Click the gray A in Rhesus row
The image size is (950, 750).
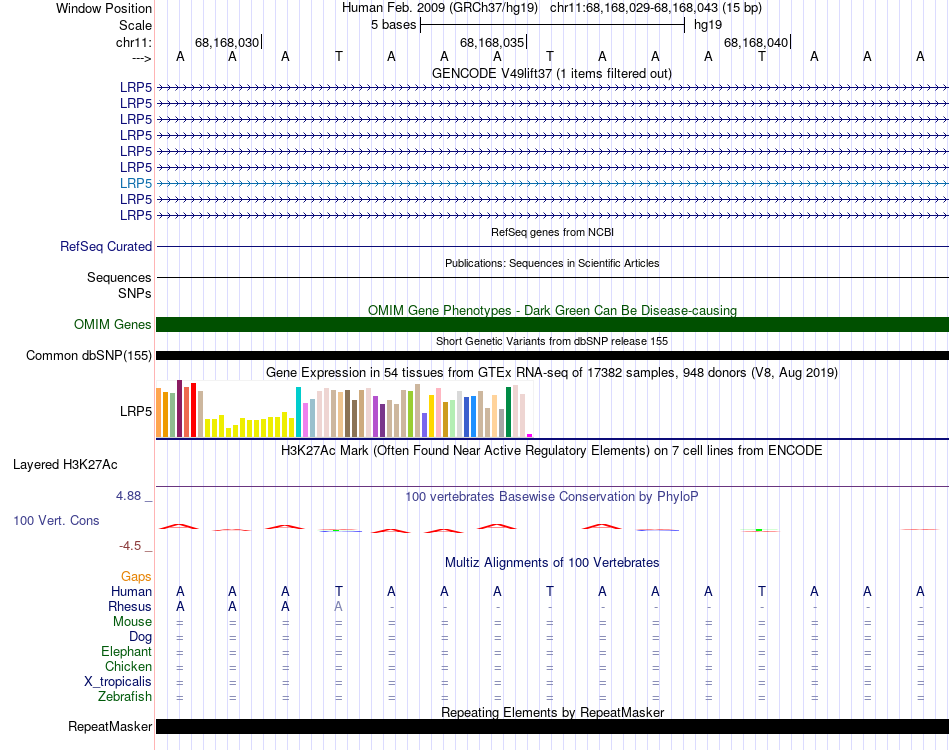(x=339, y=606)
